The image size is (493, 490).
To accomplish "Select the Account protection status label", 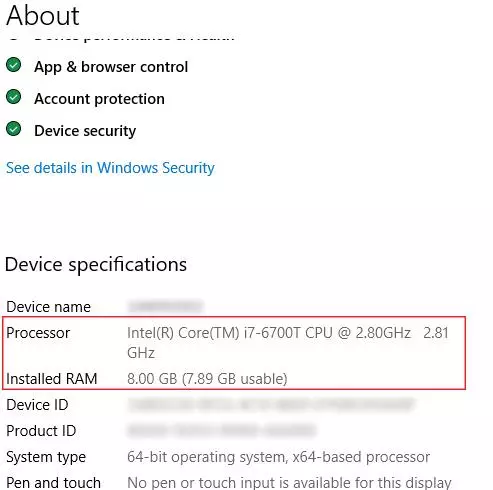I will [x=99, y=99].
